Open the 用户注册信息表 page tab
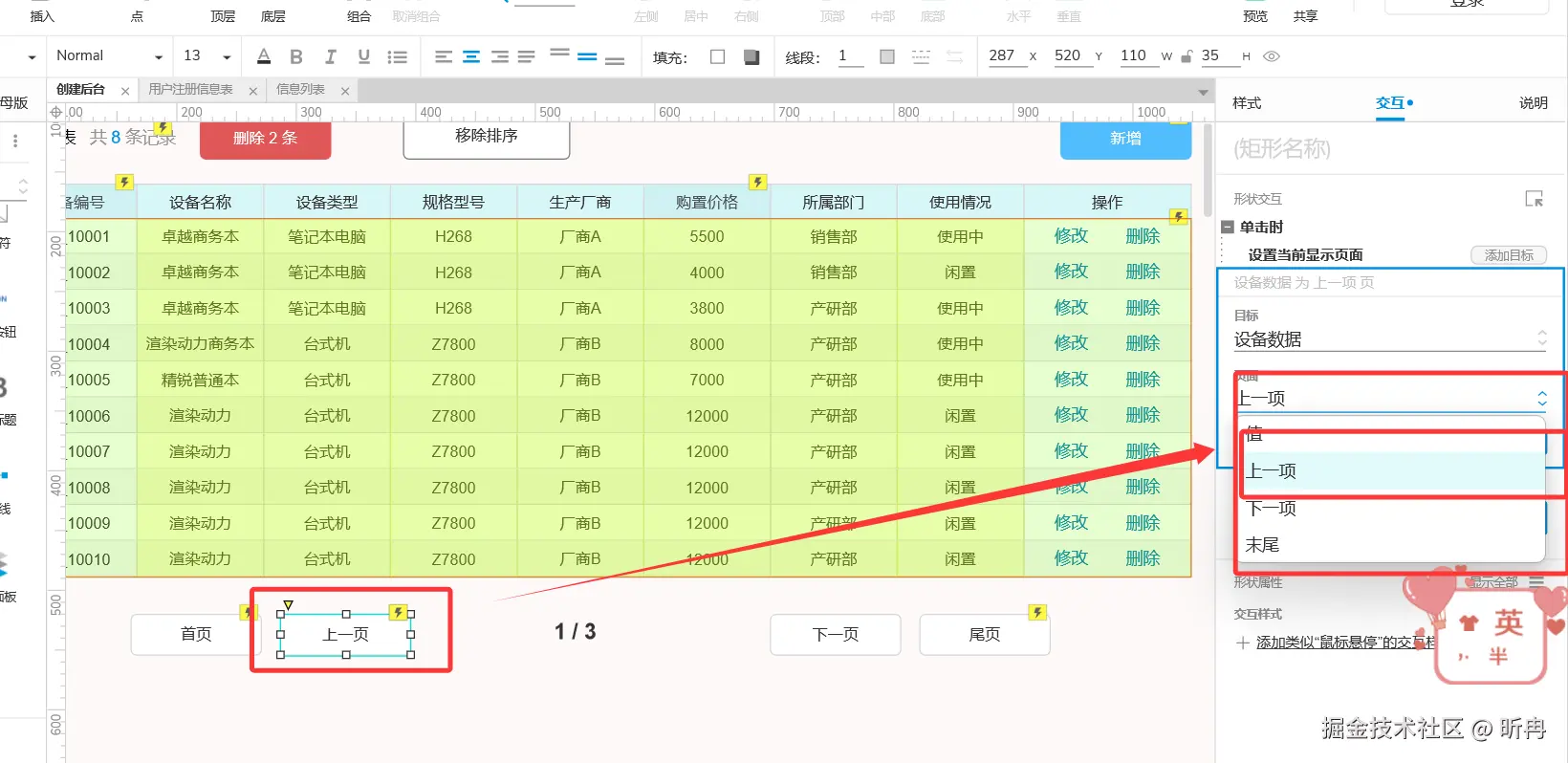 pyautogui.click(x=191, y=90)
